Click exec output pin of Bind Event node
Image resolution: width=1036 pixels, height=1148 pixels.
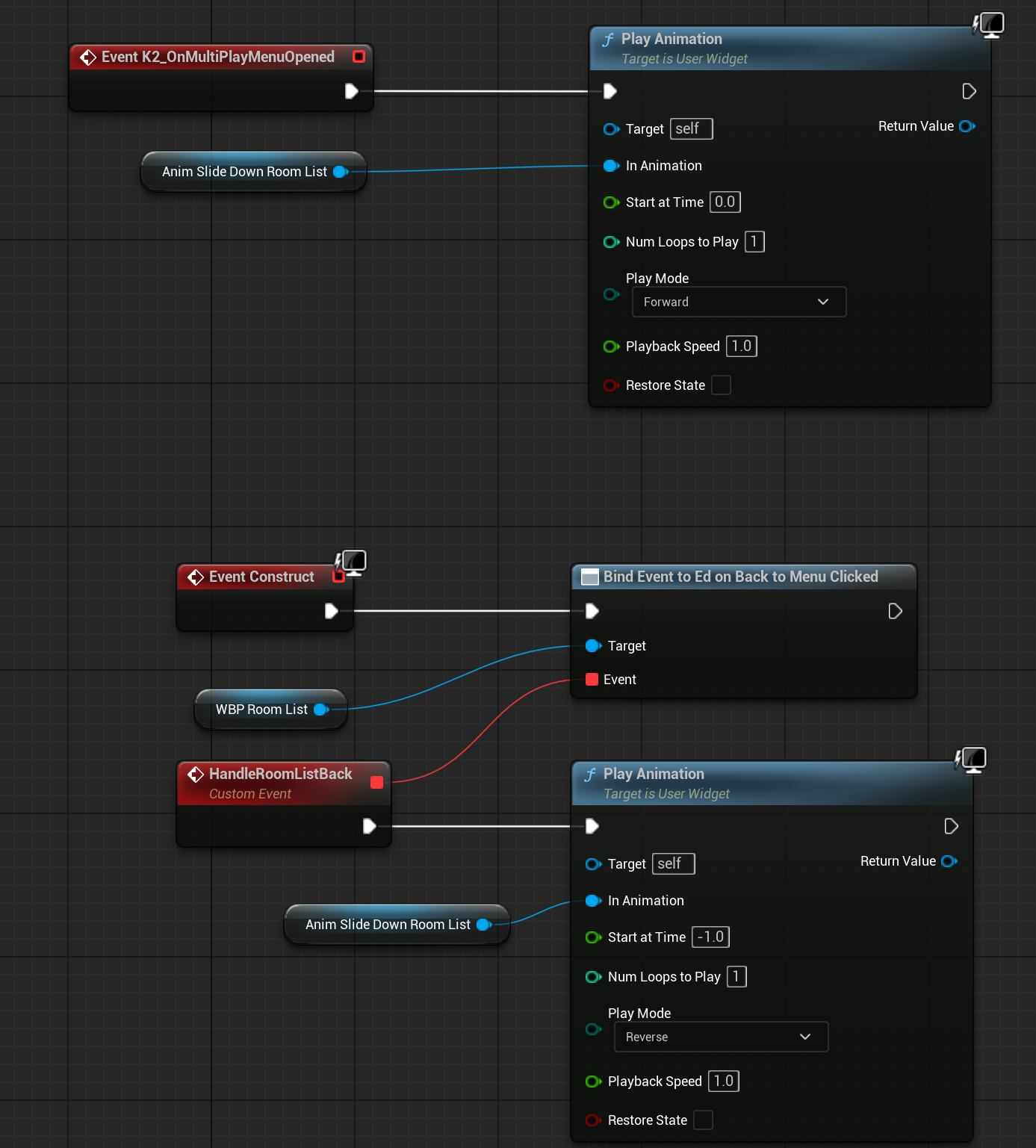pos(895,611)
